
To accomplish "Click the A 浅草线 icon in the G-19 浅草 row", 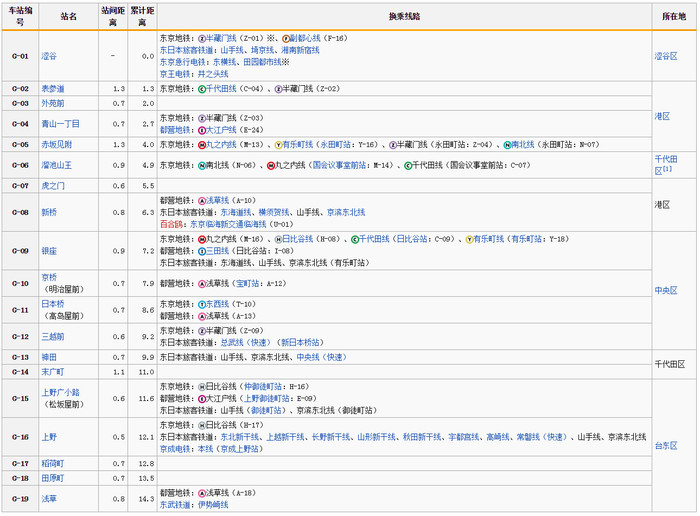I will [x=202, y=493].
